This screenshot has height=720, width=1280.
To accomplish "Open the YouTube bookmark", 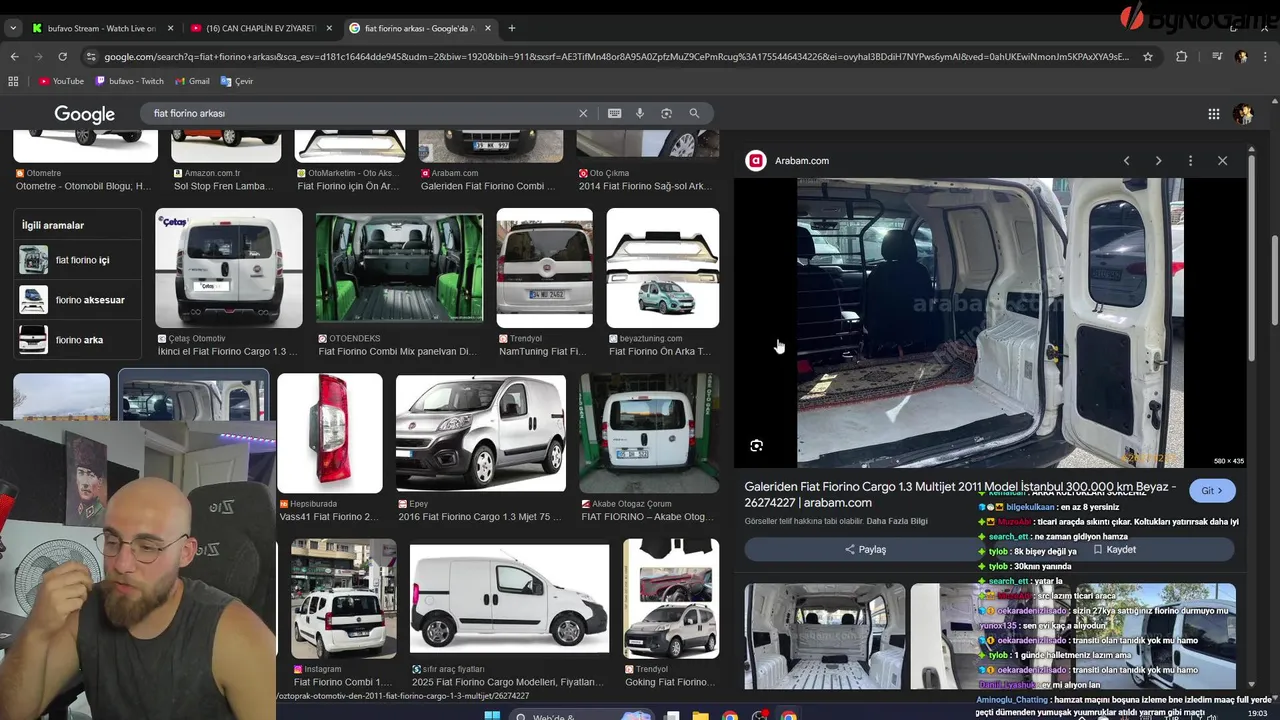I will [61, 81].
